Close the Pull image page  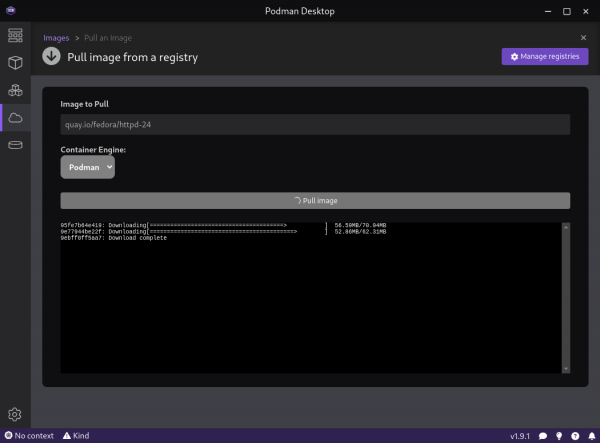[583, 37]
